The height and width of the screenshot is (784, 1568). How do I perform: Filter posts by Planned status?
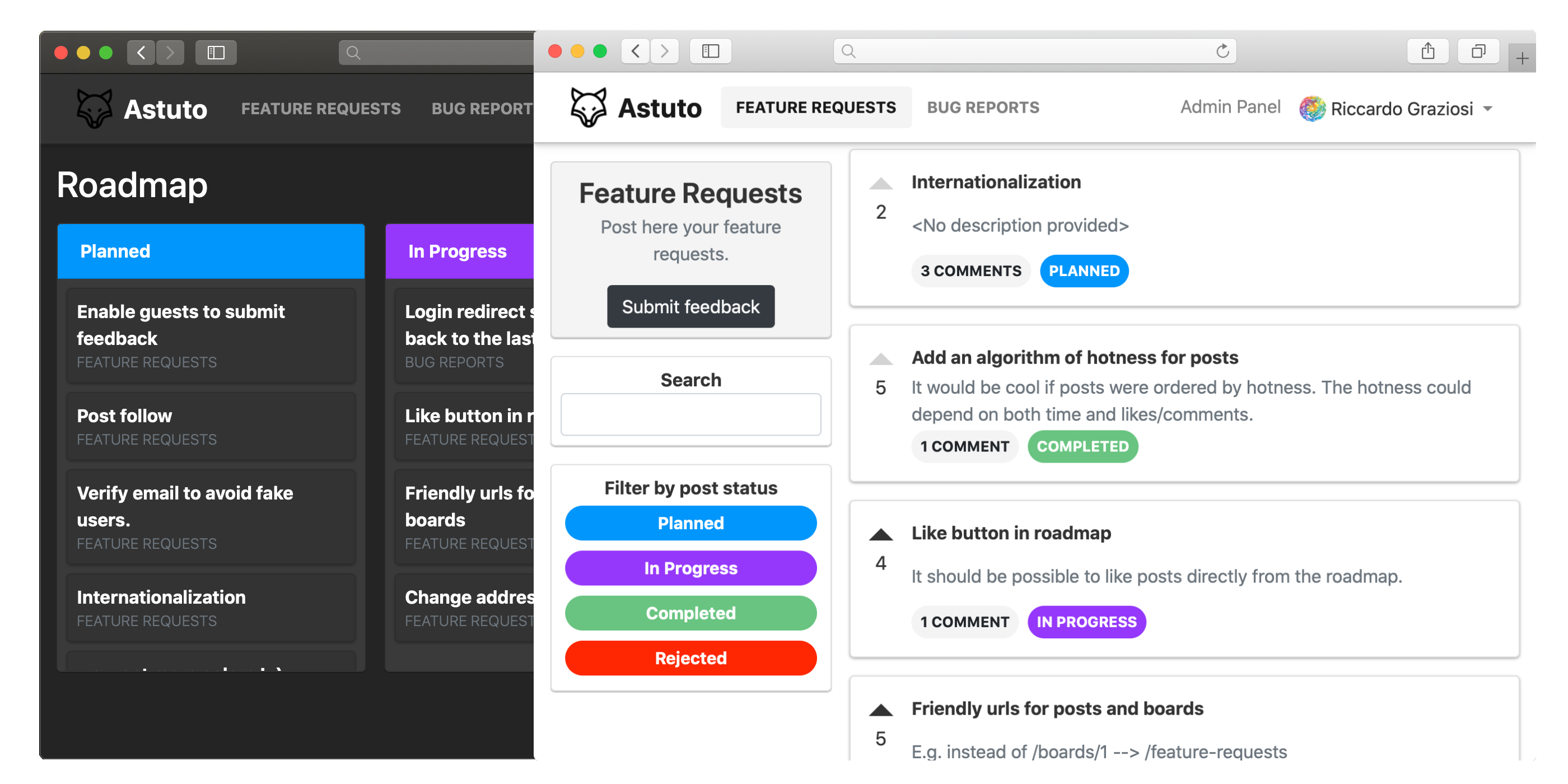coord(690,523)
